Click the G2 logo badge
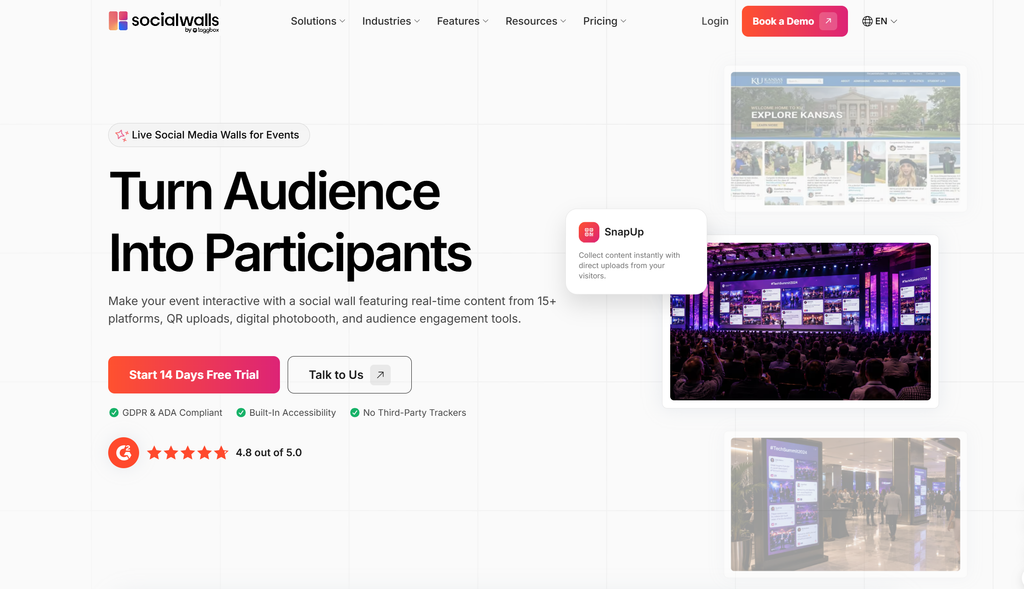1024x589 pixels. (123, 453)
